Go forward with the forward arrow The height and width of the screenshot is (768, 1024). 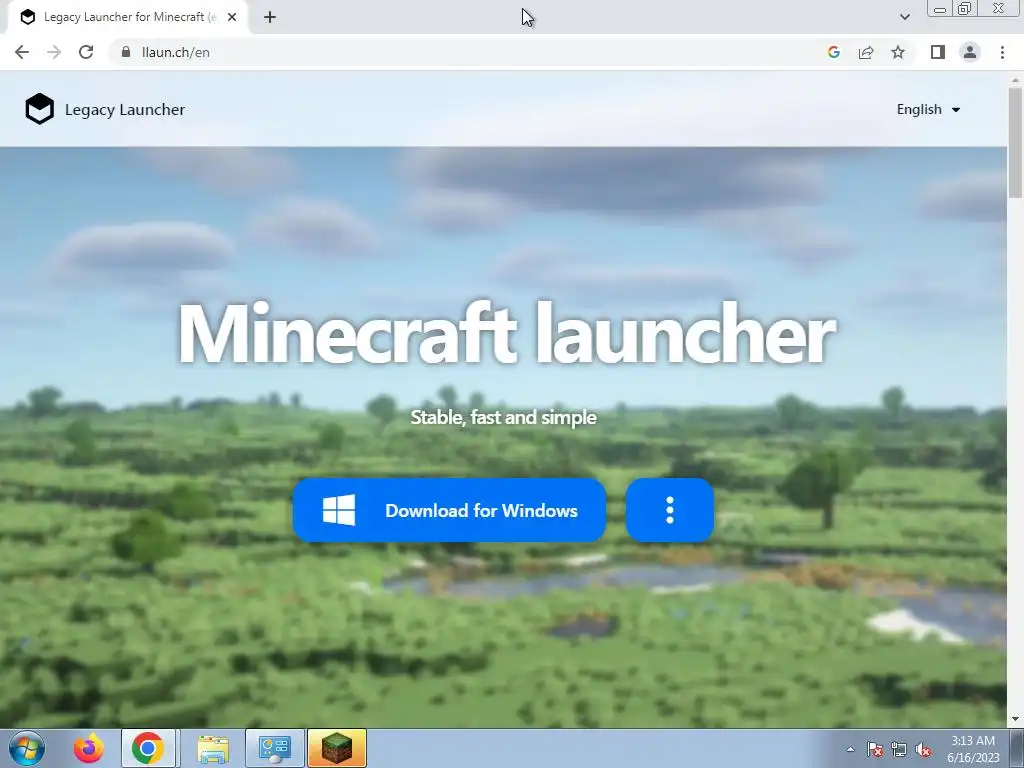pyautogui.click(x=54, y=52)
